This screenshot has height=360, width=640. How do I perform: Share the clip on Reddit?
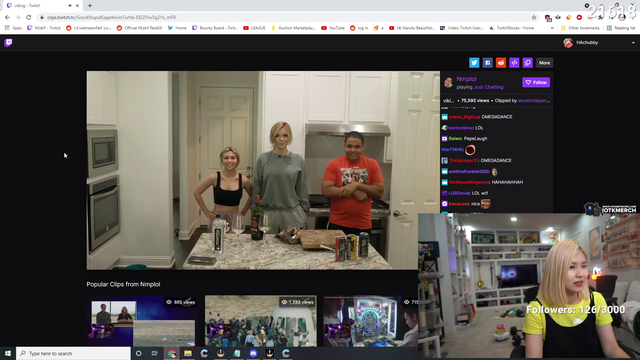click(x=501, y=63)
